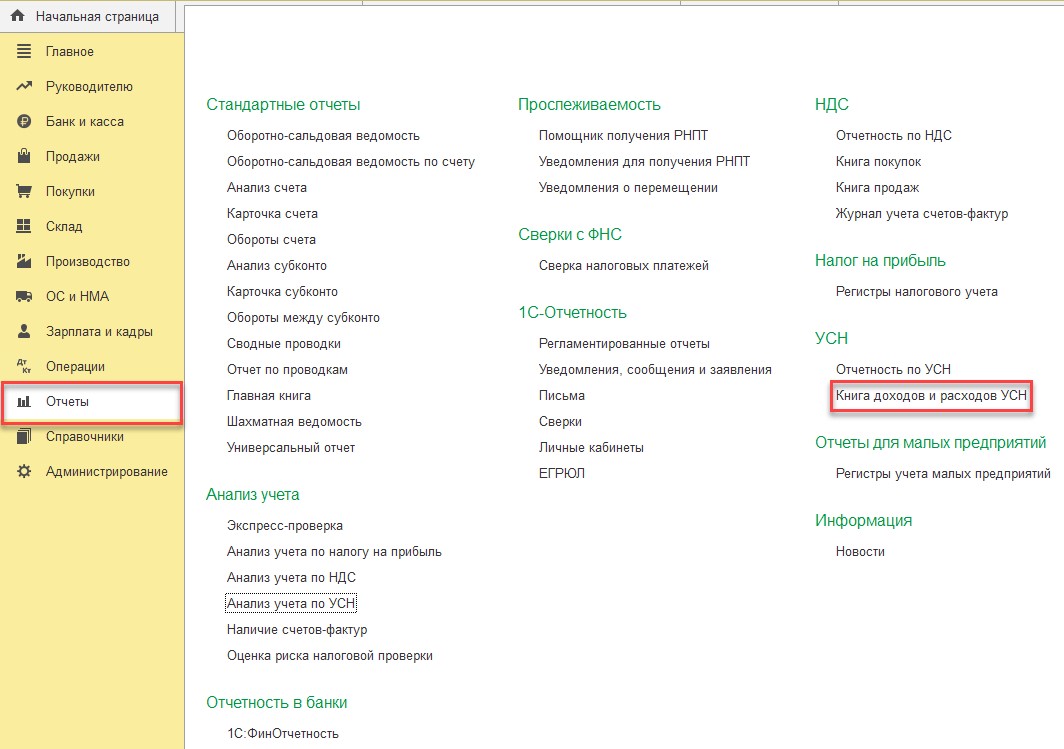Open the Продажи section
This screenshot has width=1064, height=749.
coord(73,157)
